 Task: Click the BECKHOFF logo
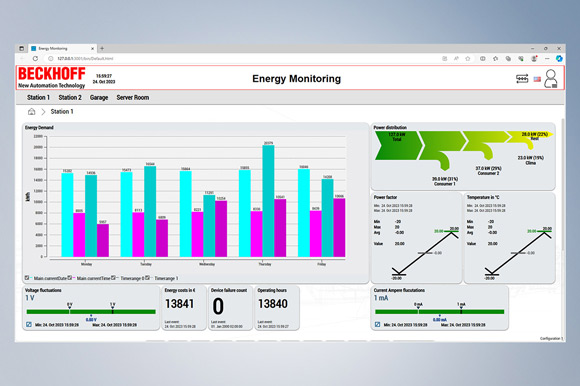pyautogui.click(x=52, y=77)
